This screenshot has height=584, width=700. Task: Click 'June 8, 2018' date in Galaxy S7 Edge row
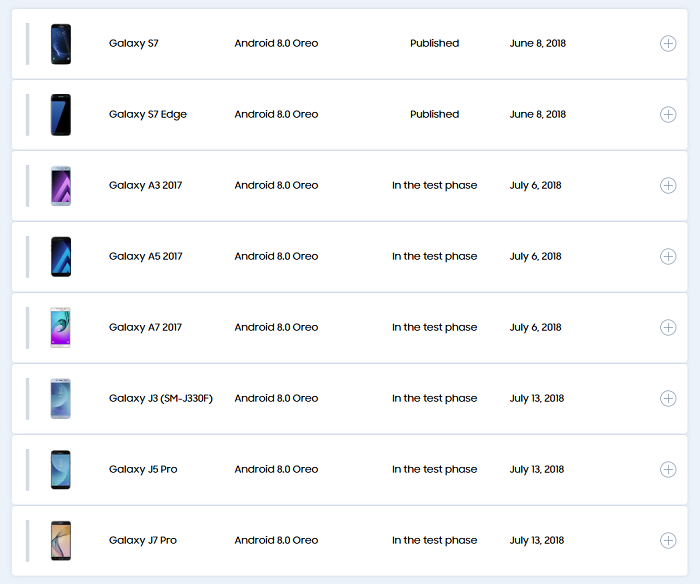538,114
